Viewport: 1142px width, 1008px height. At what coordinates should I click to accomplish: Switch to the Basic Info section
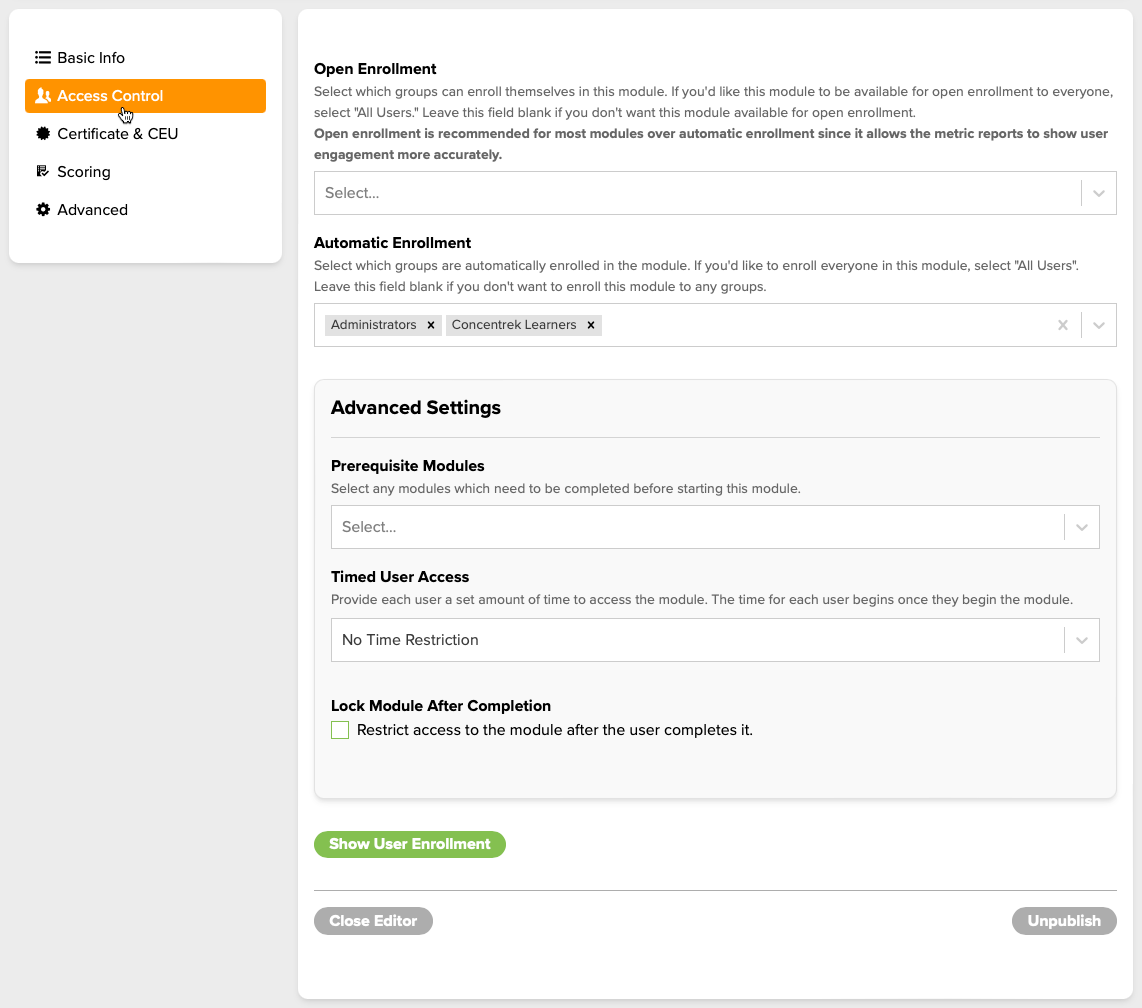[90, 57]
